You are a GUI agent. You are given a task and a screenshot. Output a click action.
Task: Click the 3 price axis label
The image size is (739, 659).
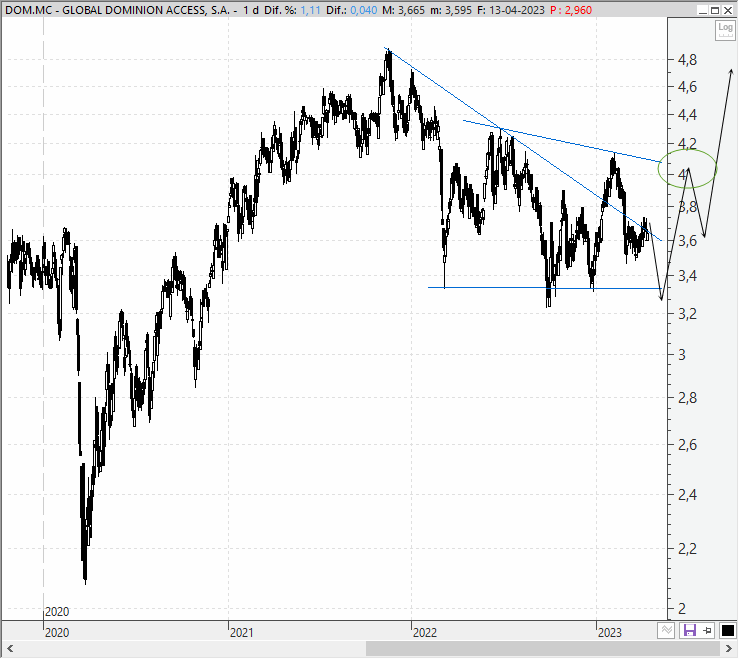click(x=682, y=354)
